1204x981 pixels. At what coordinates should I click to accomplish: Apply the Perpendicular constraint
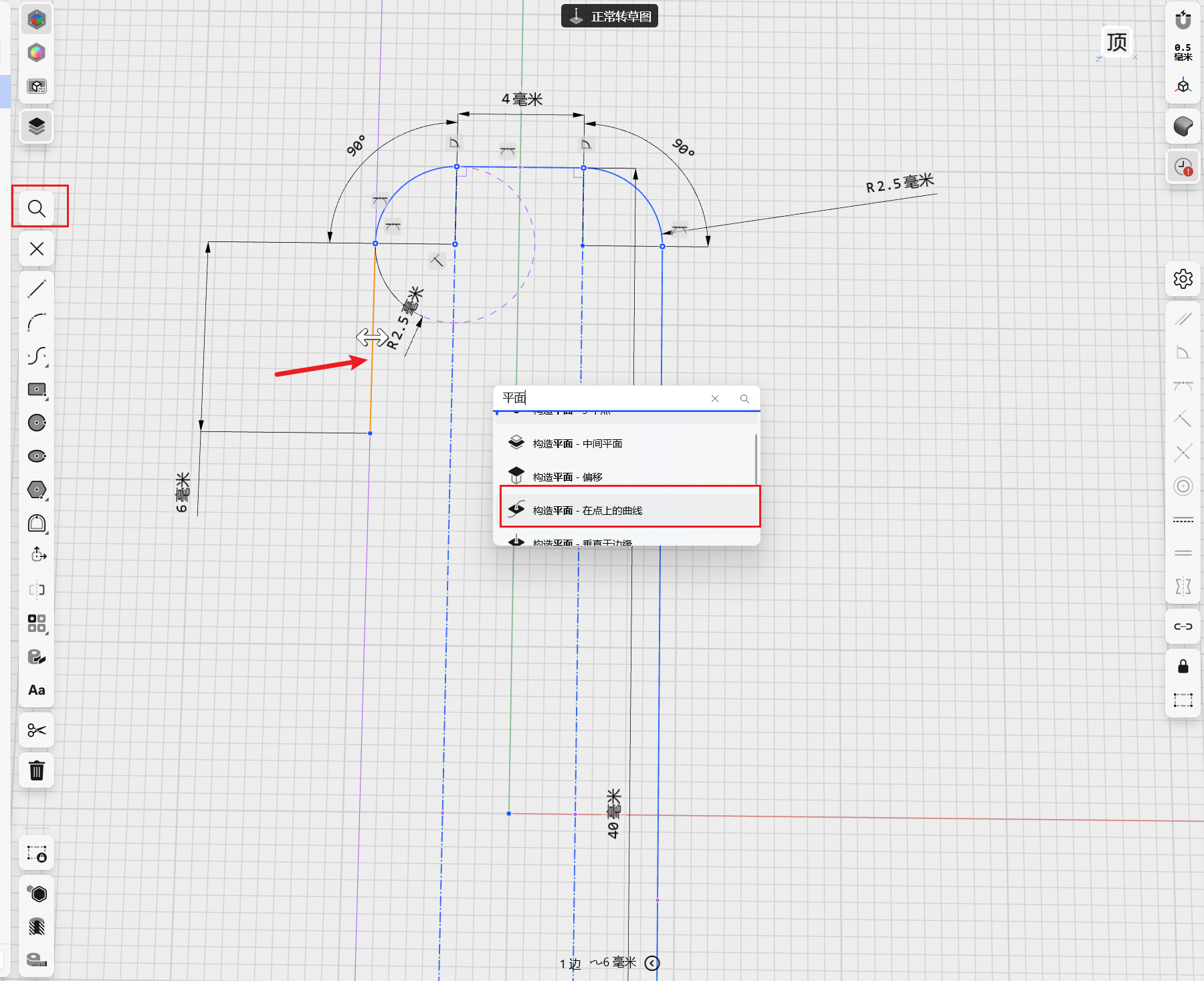[1183, 419]
